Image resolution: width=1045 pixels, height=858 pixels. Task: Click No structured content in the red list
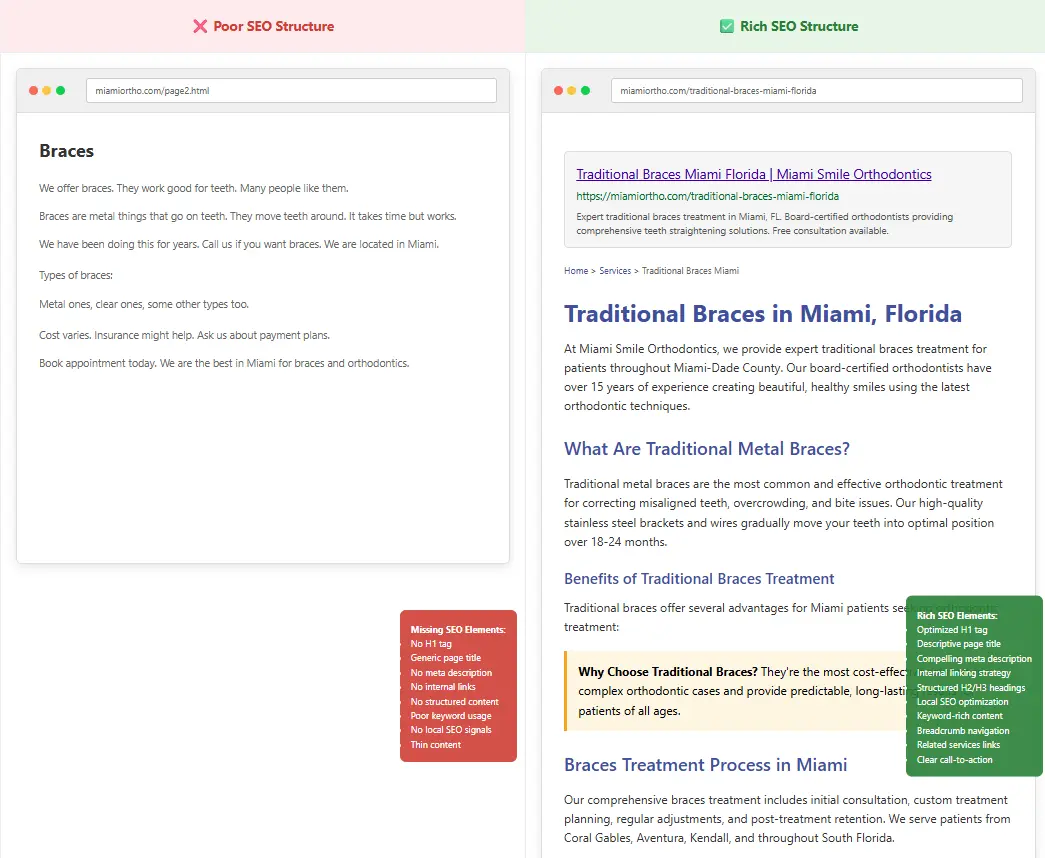coord(454,701)
